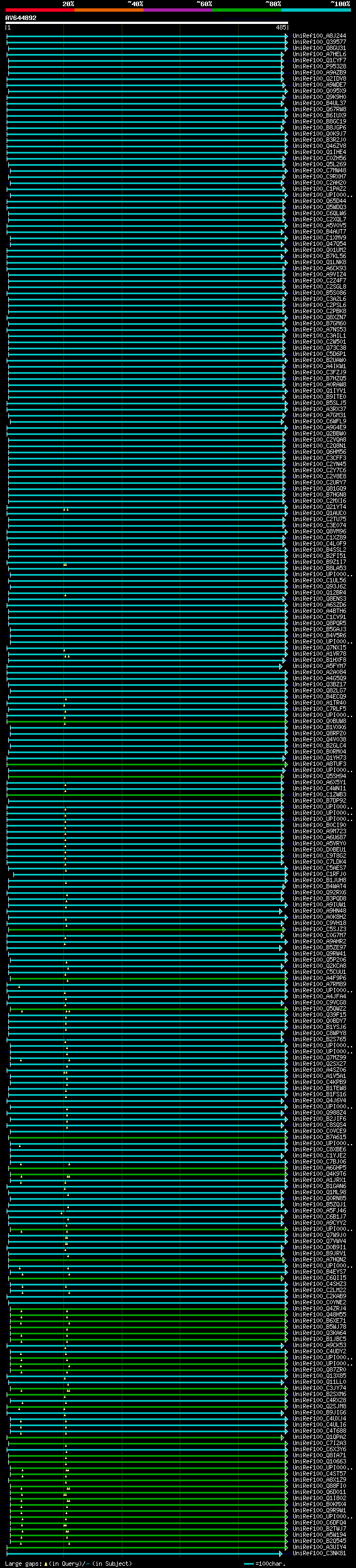Select label UniRef100_A5FYM7
Viewport: 356px width, 1568px height.
[x=319, y=666]
